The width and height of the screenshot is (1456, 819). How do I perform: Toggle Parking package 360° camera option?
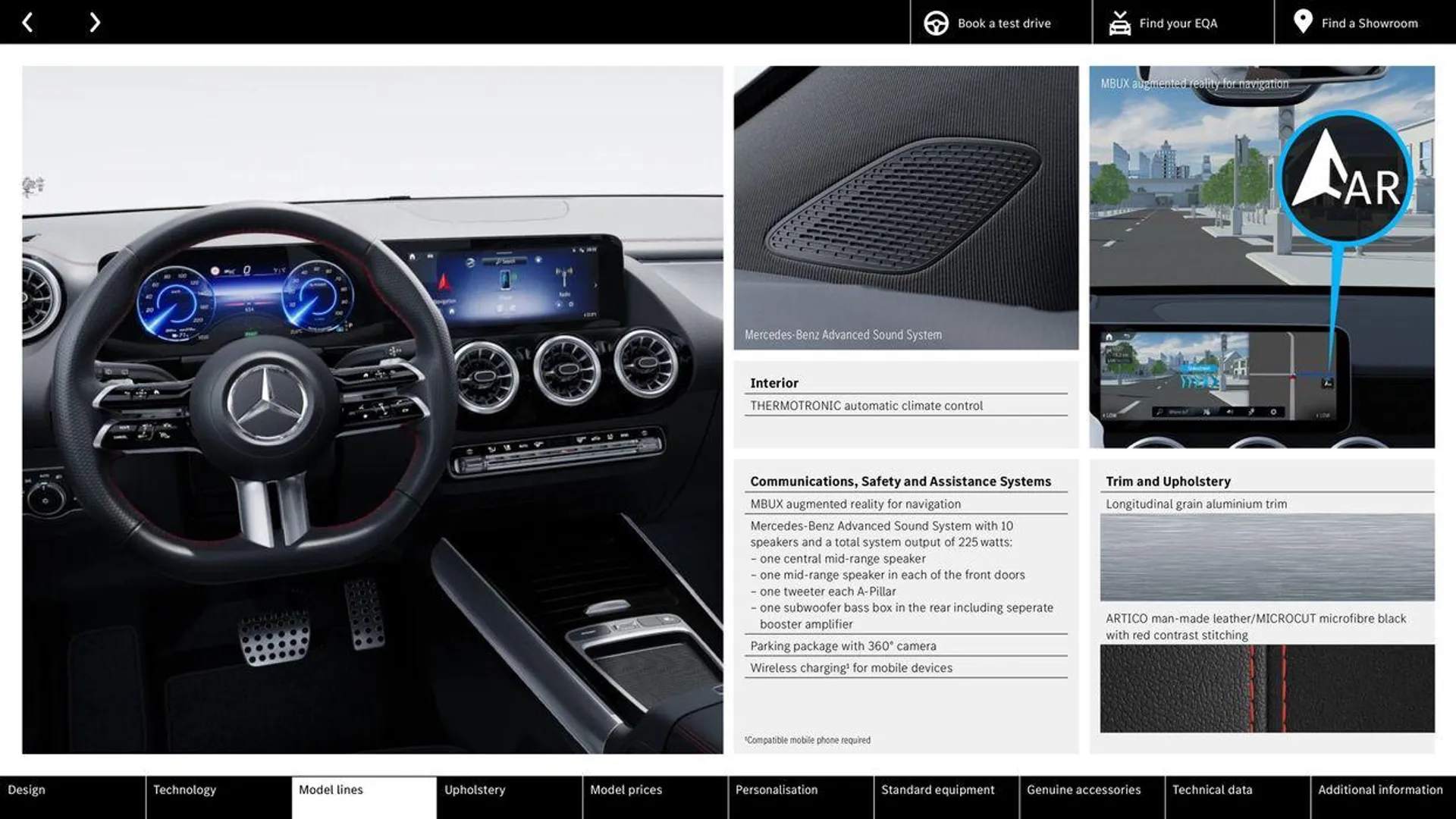843,644
